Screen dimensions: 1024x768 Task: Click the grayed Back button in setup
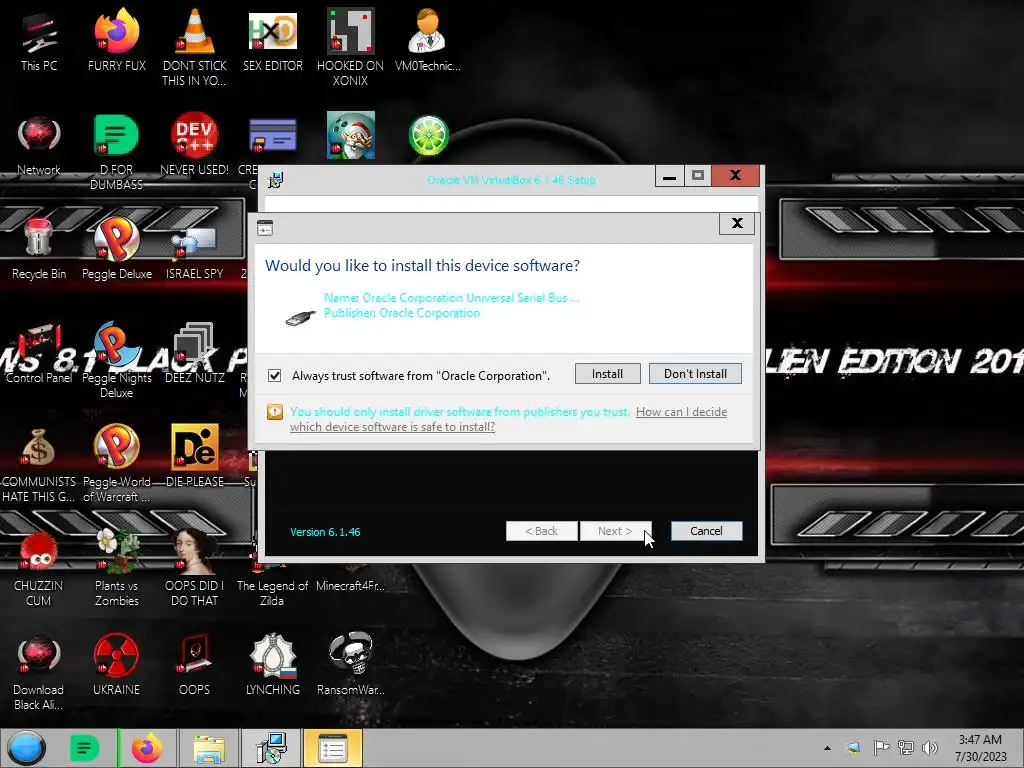(541, 531)
